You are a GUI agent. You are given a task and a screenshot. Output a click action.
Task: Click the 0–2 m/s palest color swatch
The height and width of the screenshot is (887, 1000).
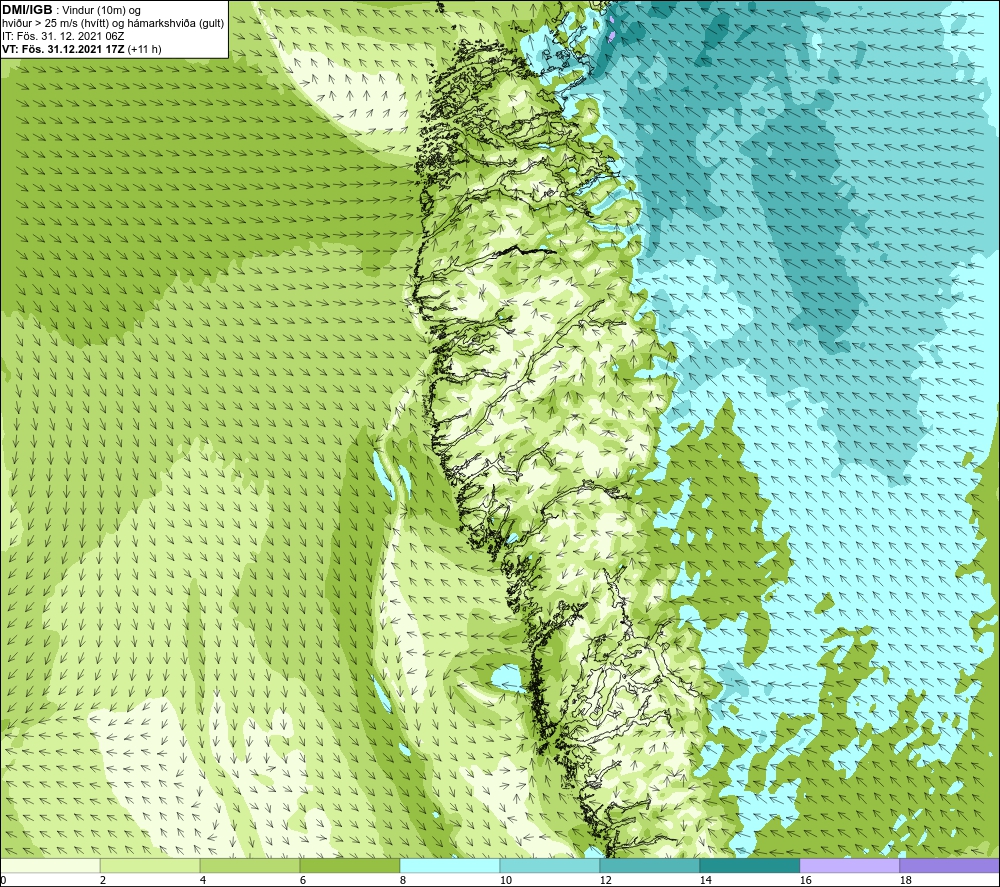click(50, 865)
